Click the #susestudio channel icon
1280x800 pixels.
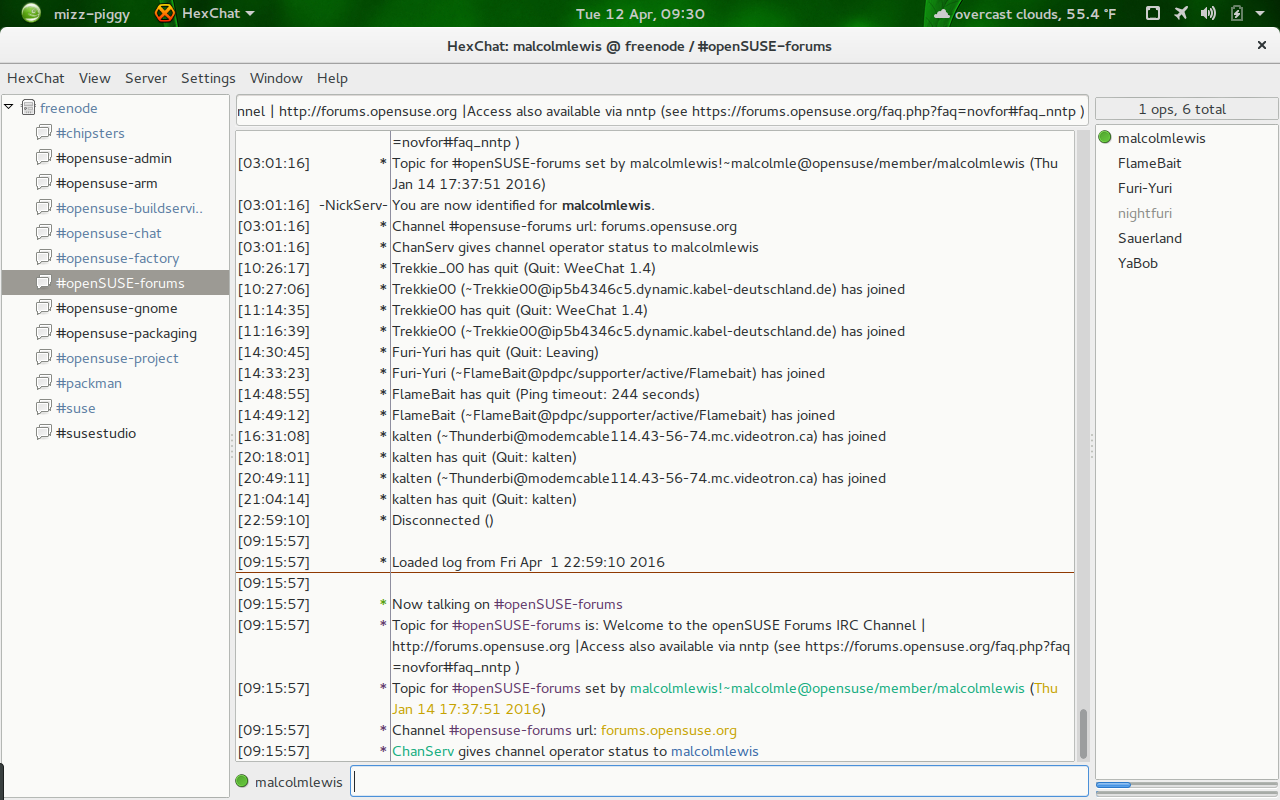pos(43,433)
